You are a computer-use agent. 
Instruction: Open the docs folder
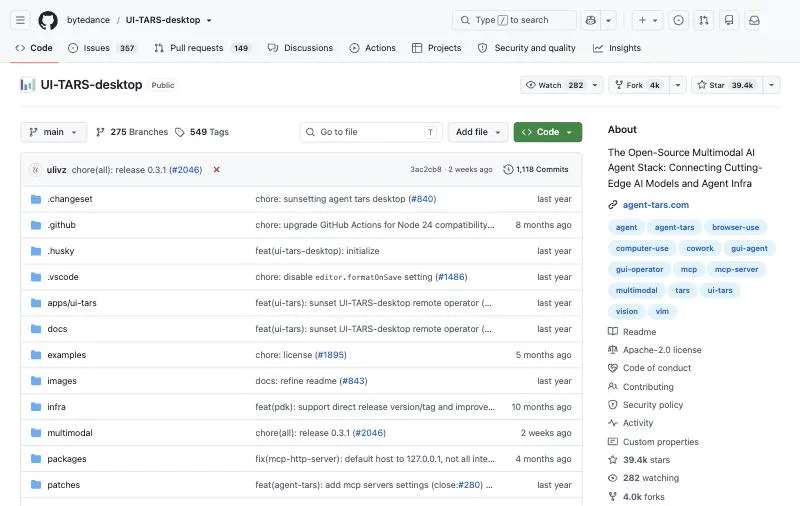[57, 329]
